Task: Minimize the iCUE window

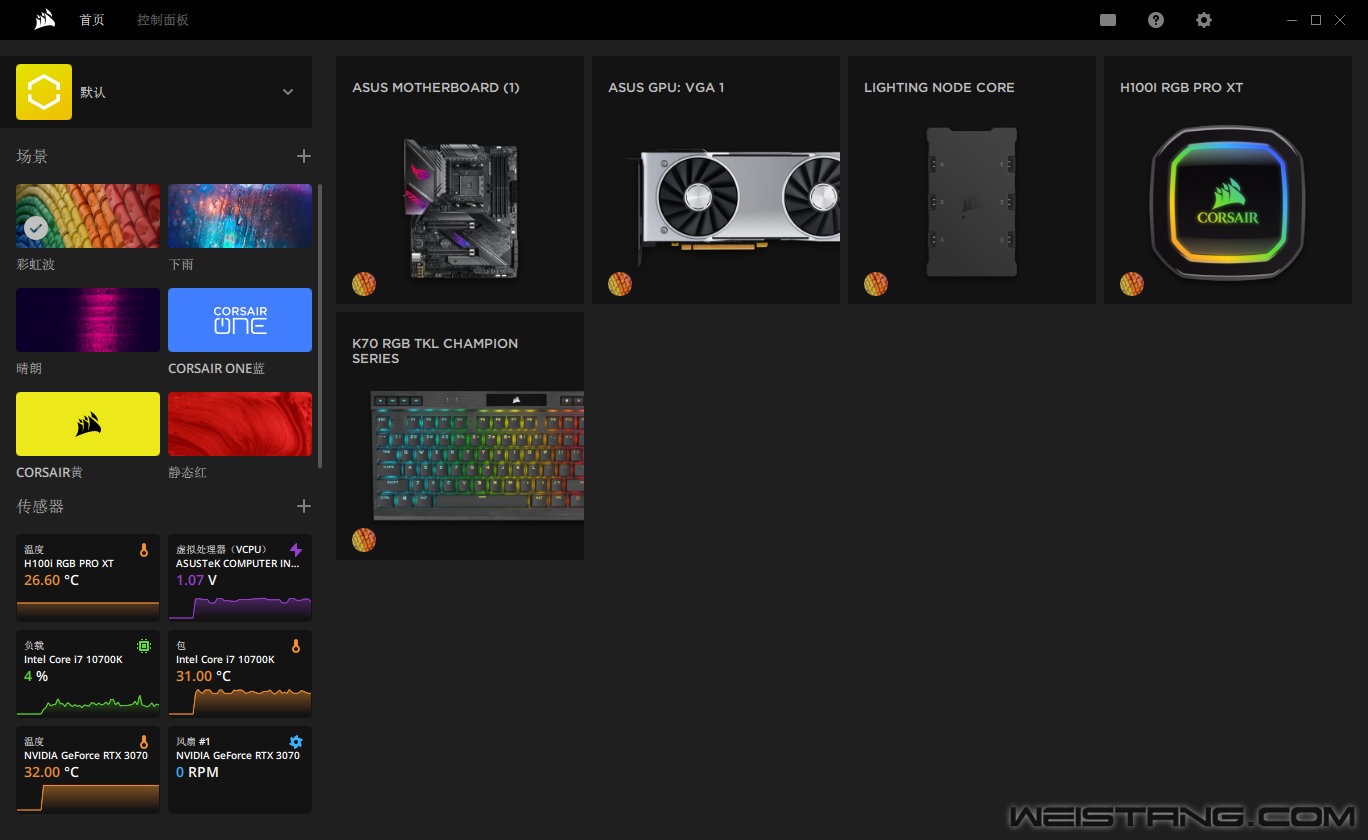Action: coord(1292,20)
